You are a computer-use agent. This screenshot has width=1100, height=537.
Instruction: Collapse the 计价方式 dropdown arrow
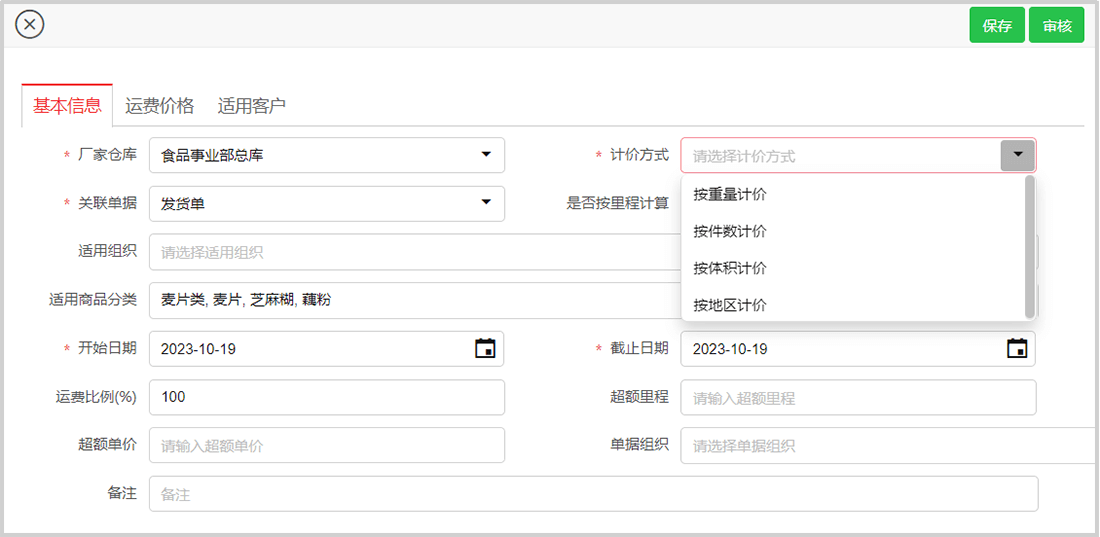tap(1017, 155)
